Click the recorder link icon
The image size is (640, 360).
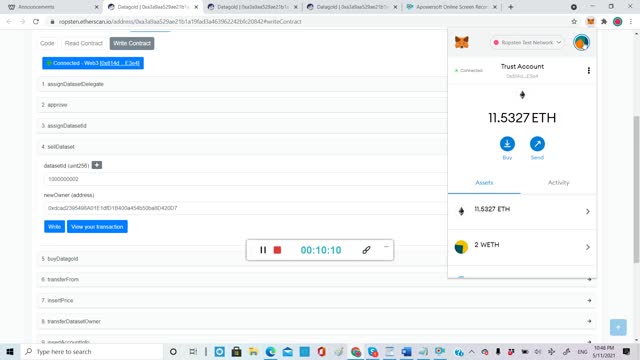[x=366, y=250]
